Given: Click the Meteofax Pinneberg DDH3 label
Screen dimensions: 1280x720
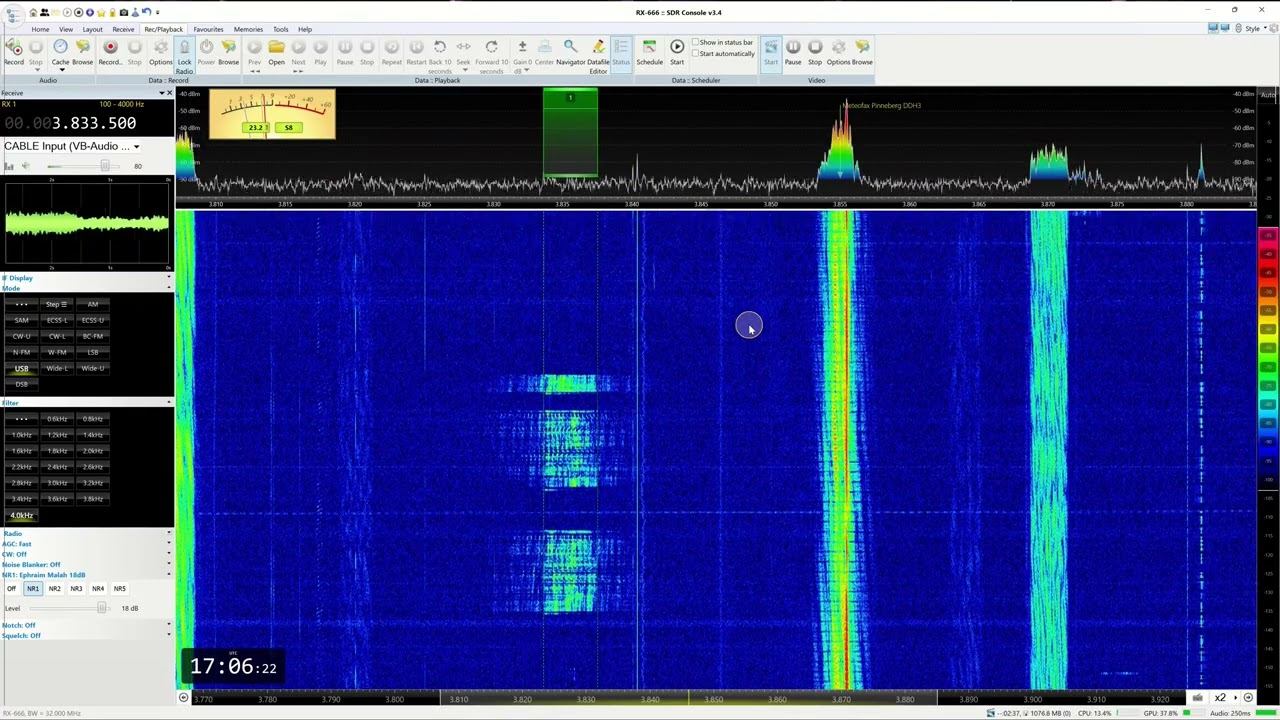Looking at the screenshot, I should (x=883, y=105).
